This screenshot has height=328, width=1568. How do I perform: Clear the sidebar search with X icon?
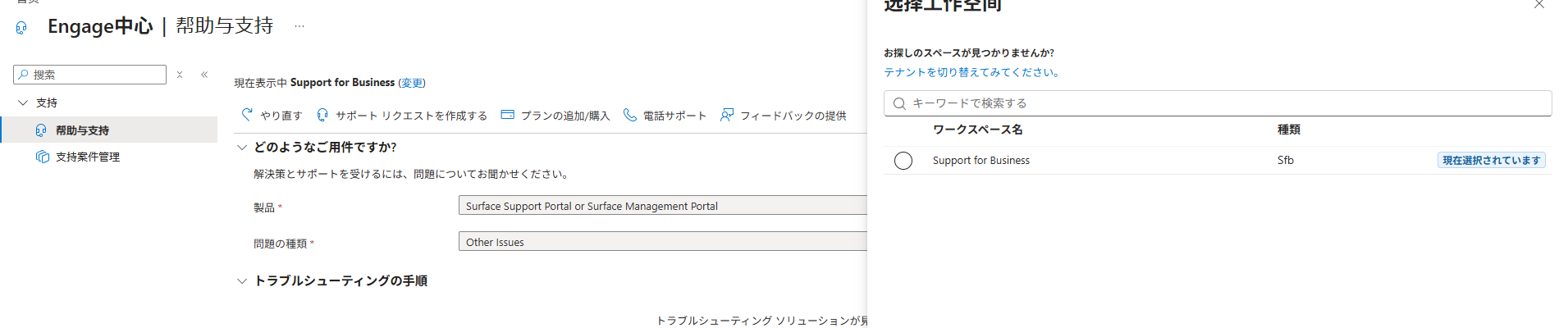click(180, 75)
